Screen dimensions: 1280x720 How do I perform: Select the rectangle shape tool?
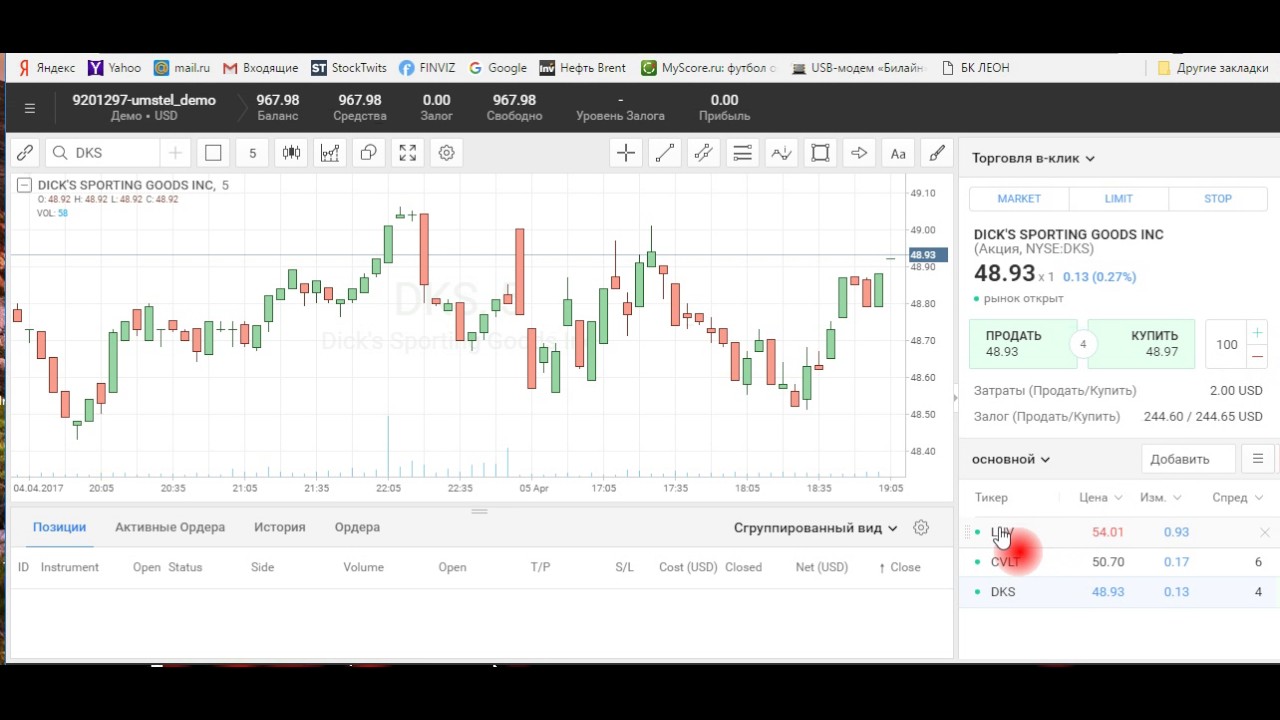pyautogui.click(x=820, y=153)
